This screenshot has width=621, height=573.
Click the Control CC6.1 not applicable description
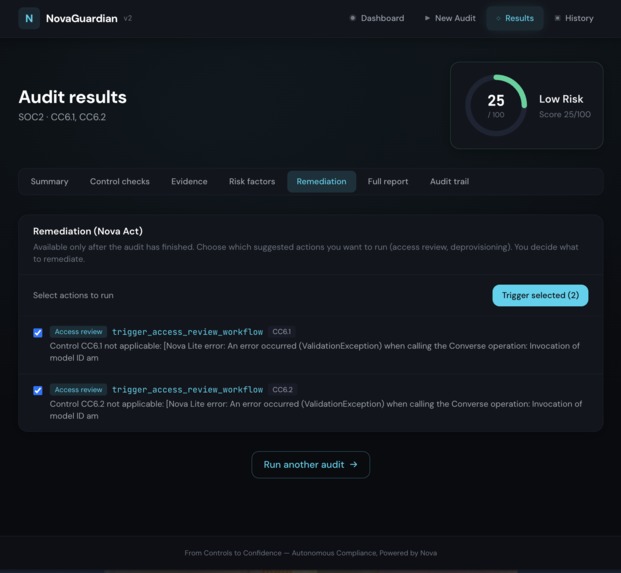coord(314,352)
